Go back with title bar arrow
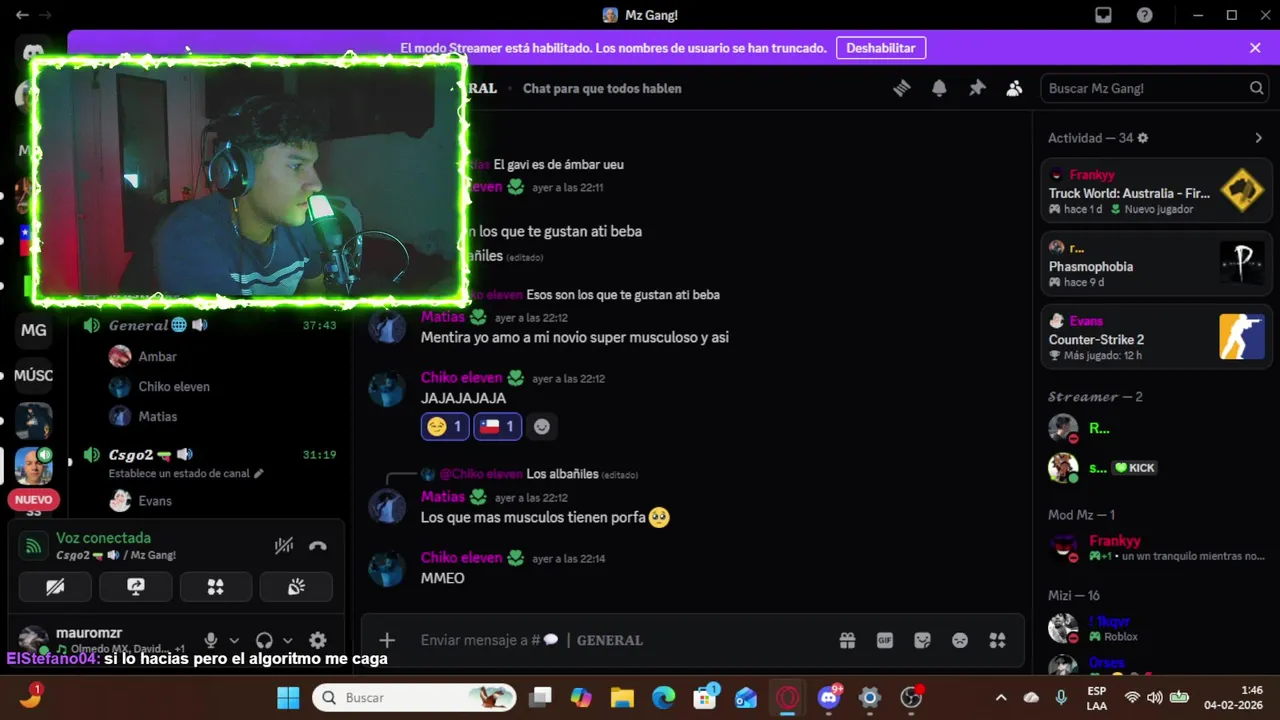The width and height of the screenshot is (1280, 720). pos(22,15)
